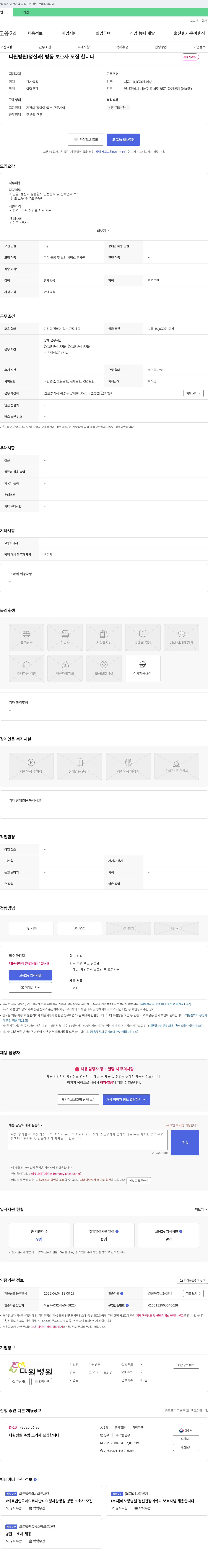Click the 기타 screening method box
This screenshot has height=1568, width=208.
click(x=177, y=928)
